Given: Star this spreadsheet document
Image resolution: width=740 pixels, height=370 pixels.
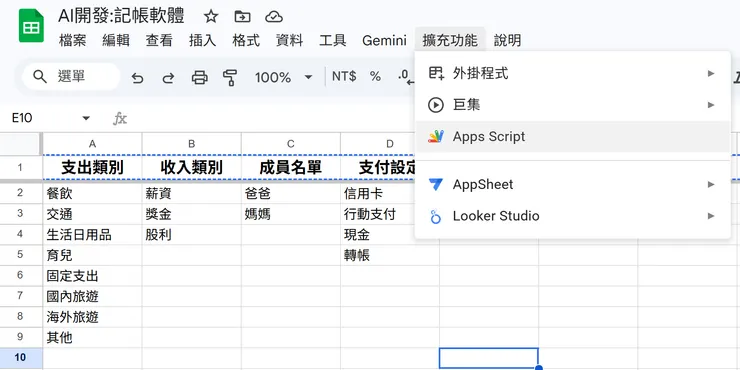Looking at the screenshot, I should click(x=211, y=17).
